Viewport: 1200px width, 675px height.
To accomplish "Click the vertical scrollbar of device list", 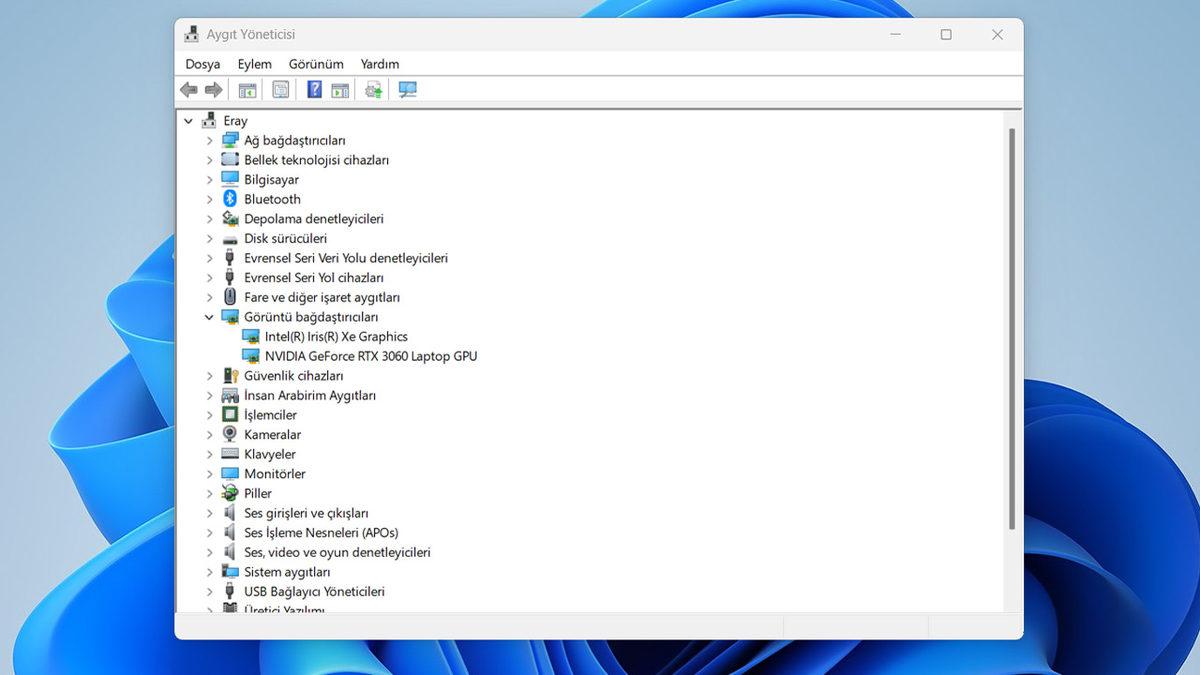I will tap(1012, 330).
